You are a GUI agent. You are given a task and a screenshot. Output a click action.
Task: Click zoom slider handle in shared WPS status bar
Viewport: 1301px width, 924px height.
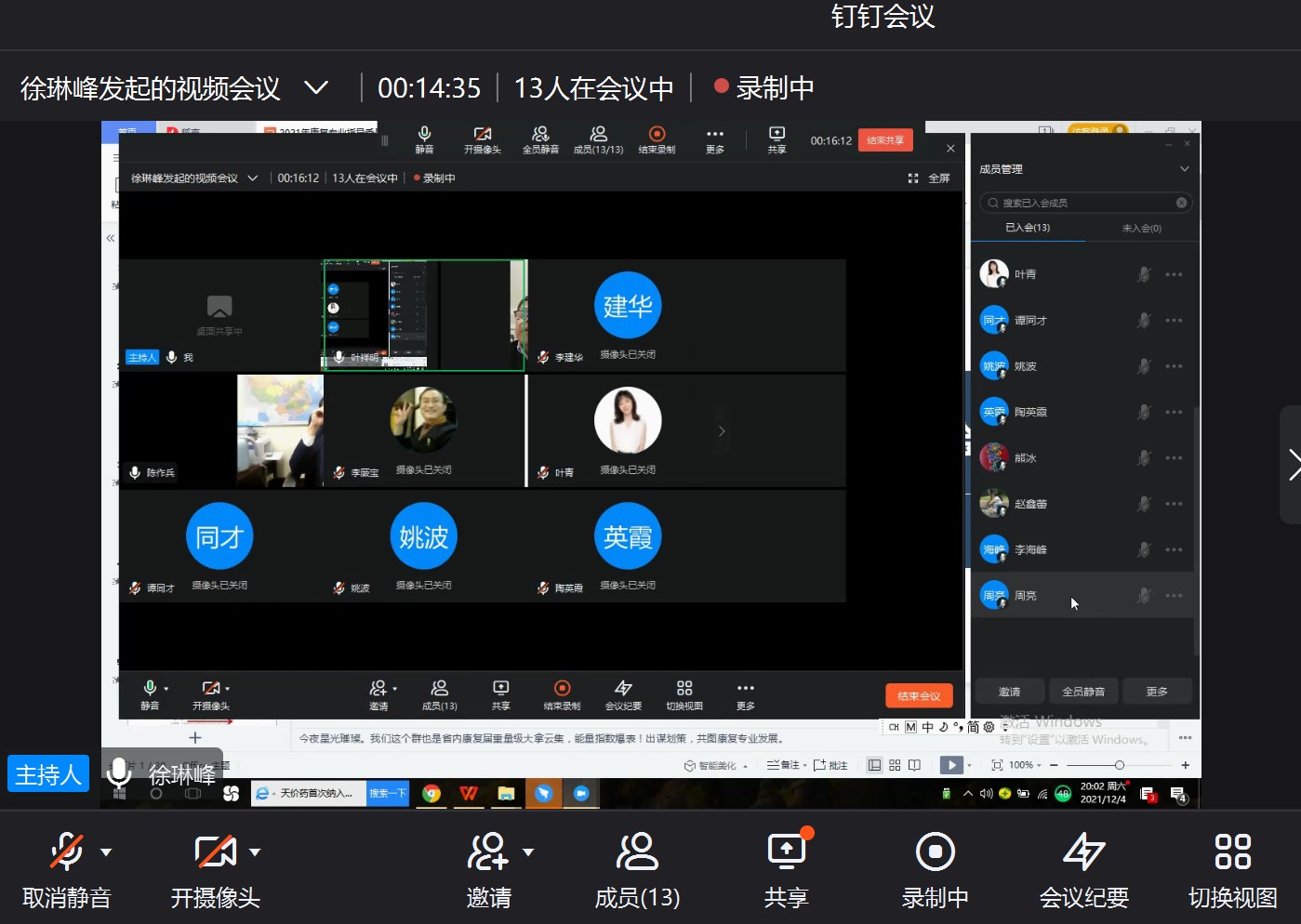click(1119, 765)
